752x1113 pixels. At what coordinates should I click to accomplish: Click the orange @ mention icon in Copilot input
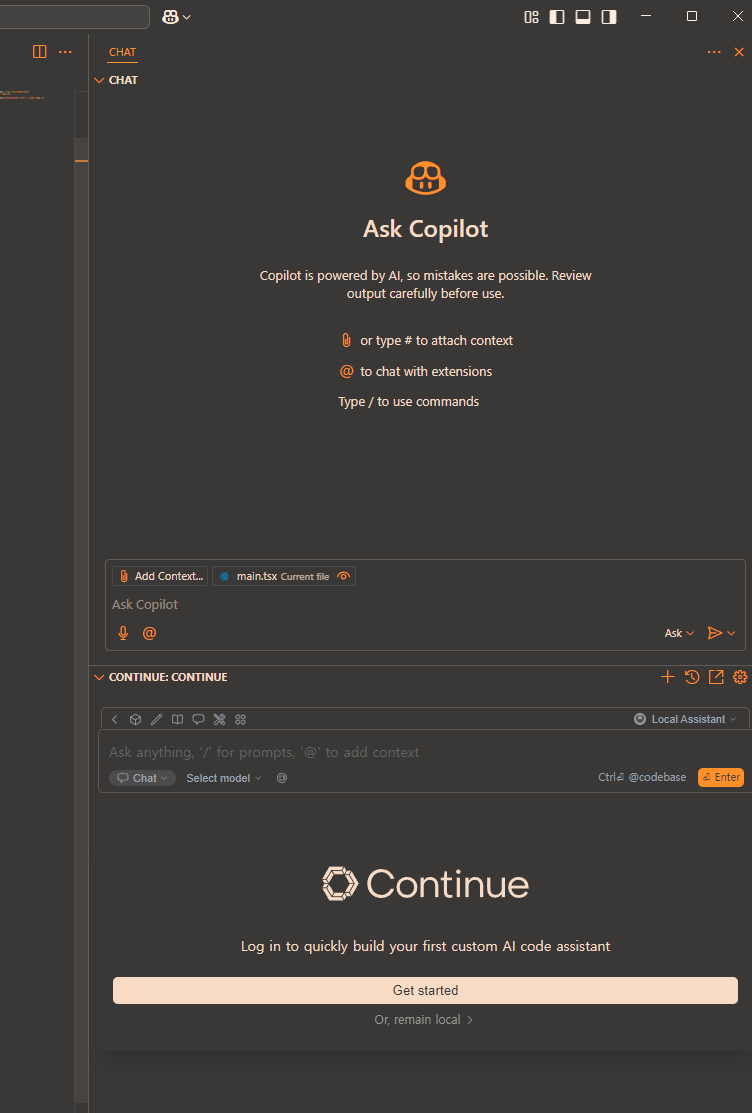149,633
